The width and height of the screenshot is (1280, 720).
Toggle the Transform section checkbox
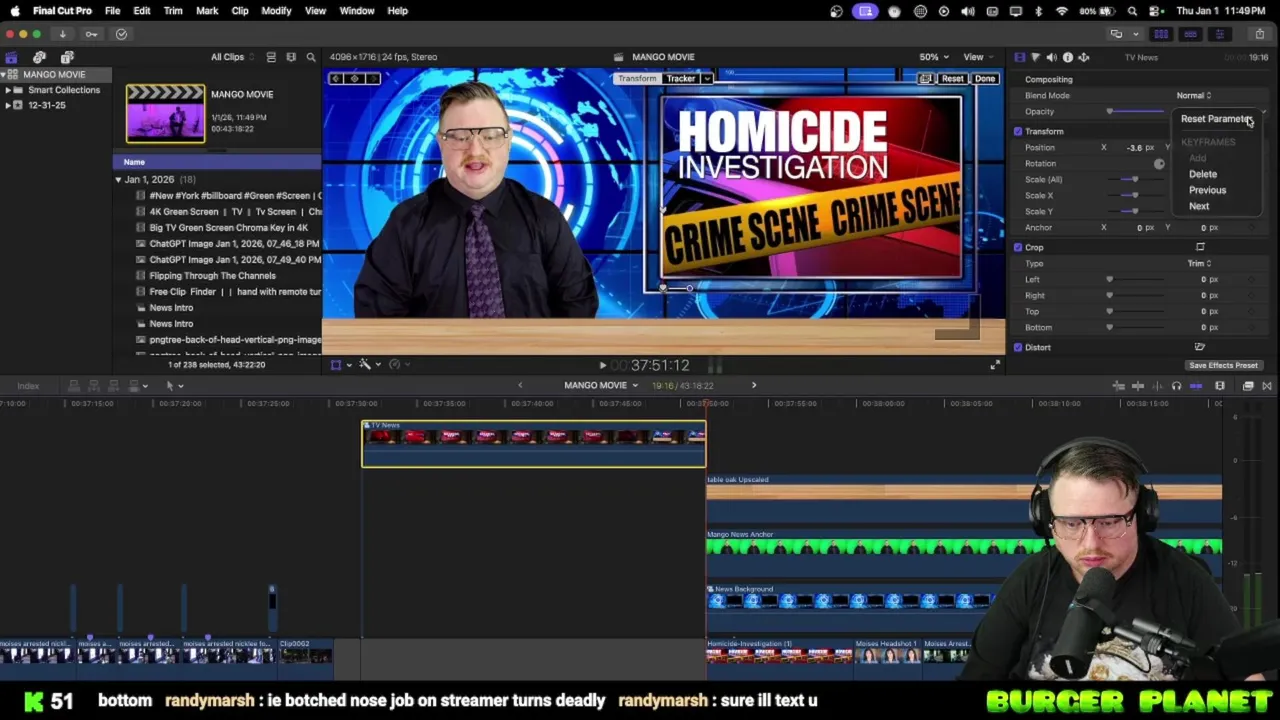[1018, 131]
